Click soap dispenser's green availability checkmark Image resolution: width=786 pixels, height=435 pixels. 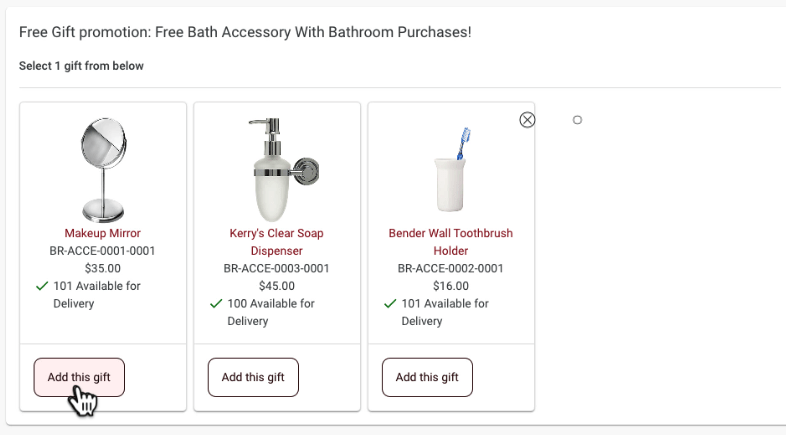(x=216, y=304)
